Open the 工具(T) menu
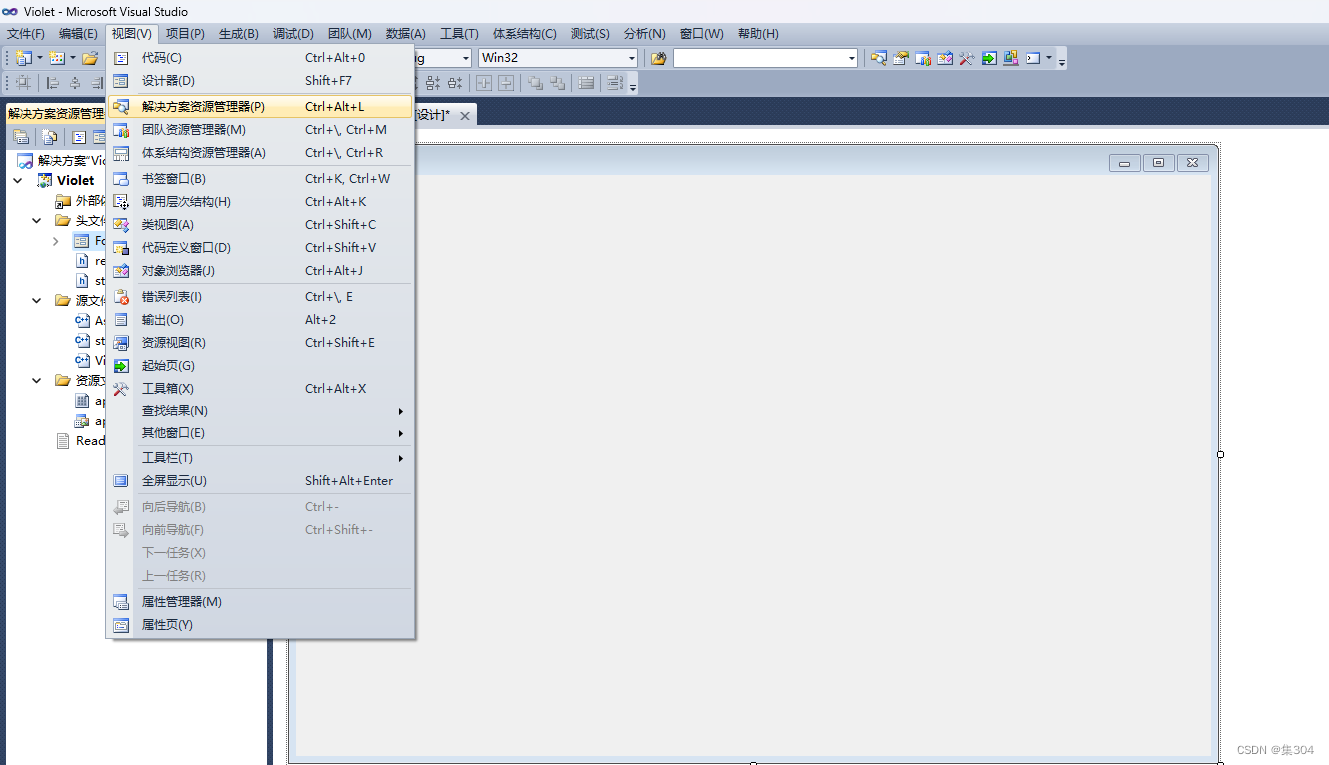 pyautogui.click(x=459, y=33)
